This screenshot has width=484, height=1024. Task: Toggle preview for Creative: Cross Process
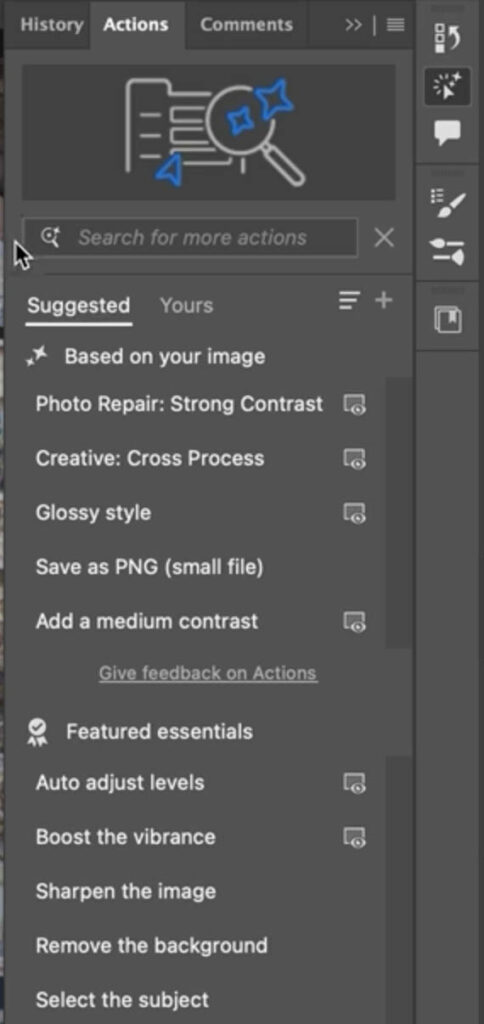point(355,458)
